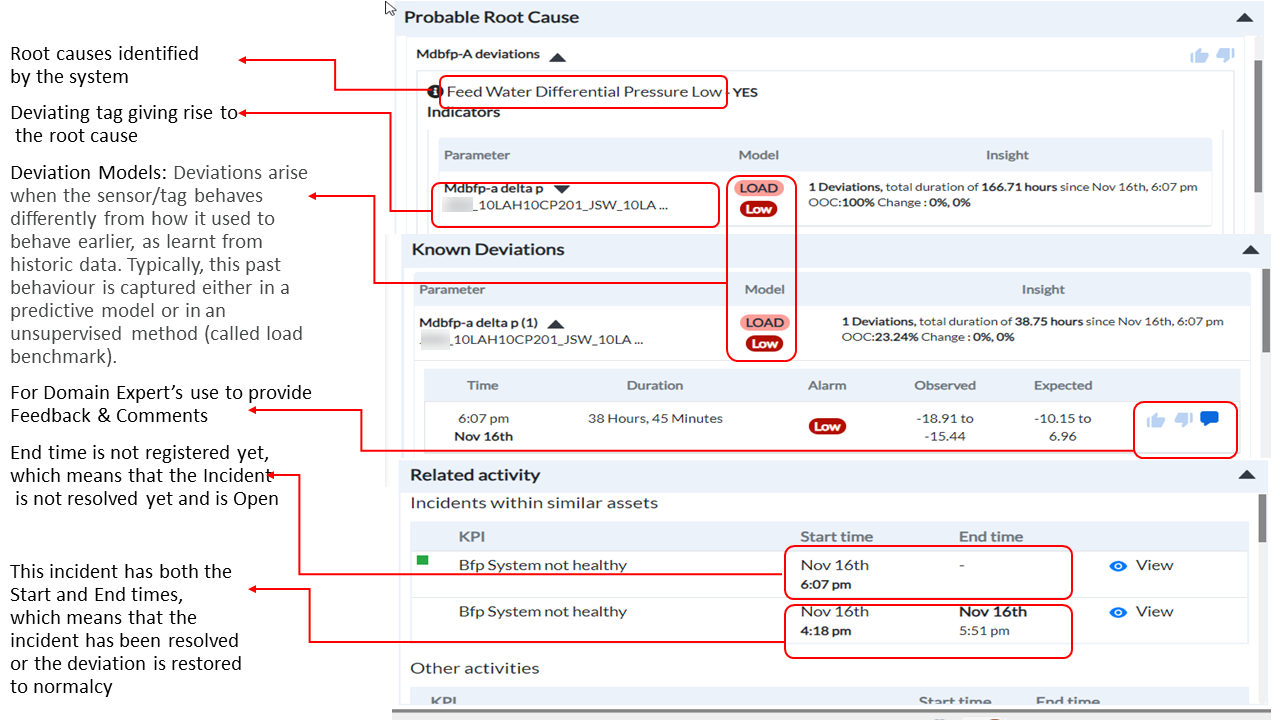Click eye icon for the open 6:07 pm incident
Viewport: 1280px width, 720px height.
(x=1118, y=566)
